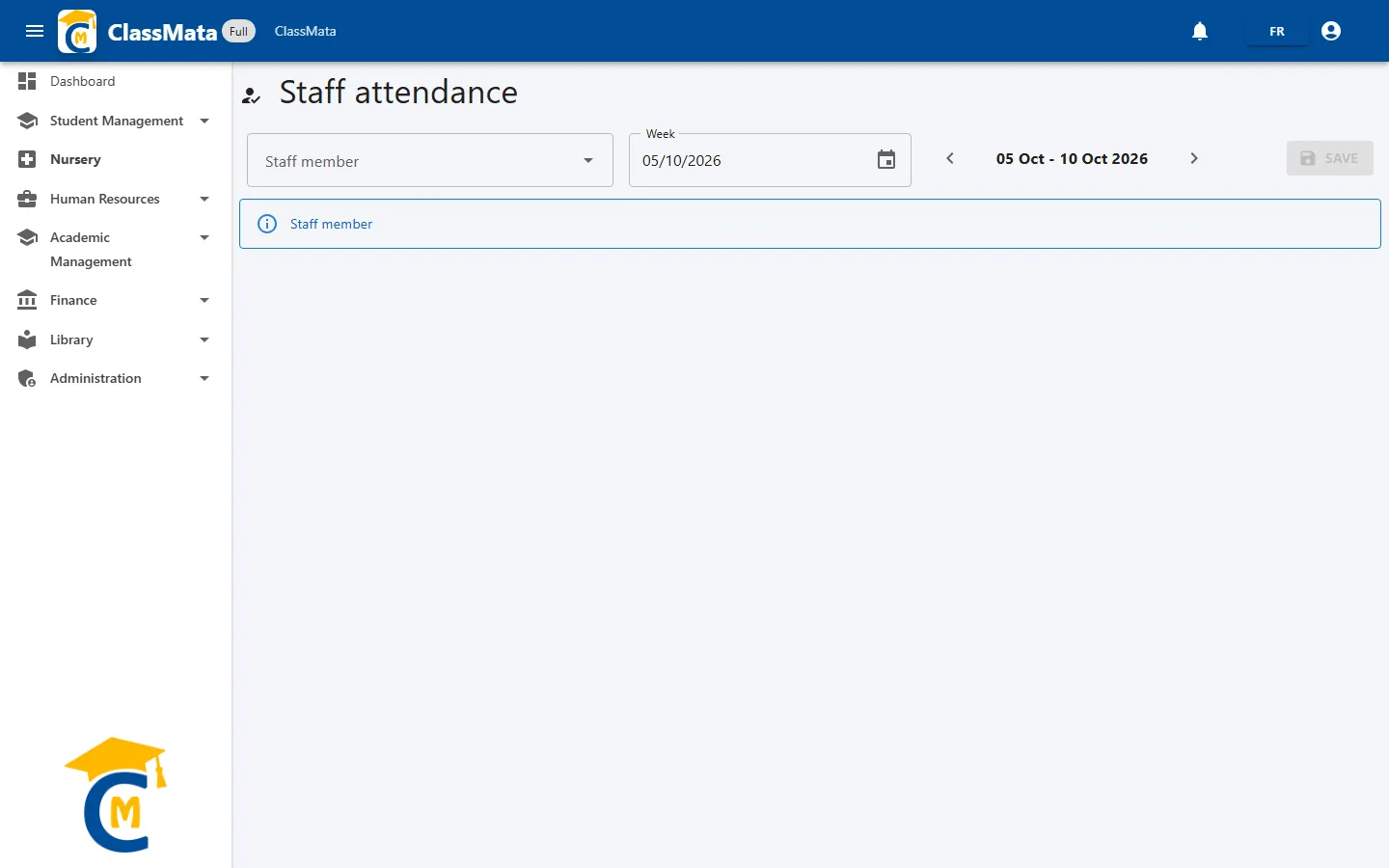Open the hamburger navigation menu

35,31
